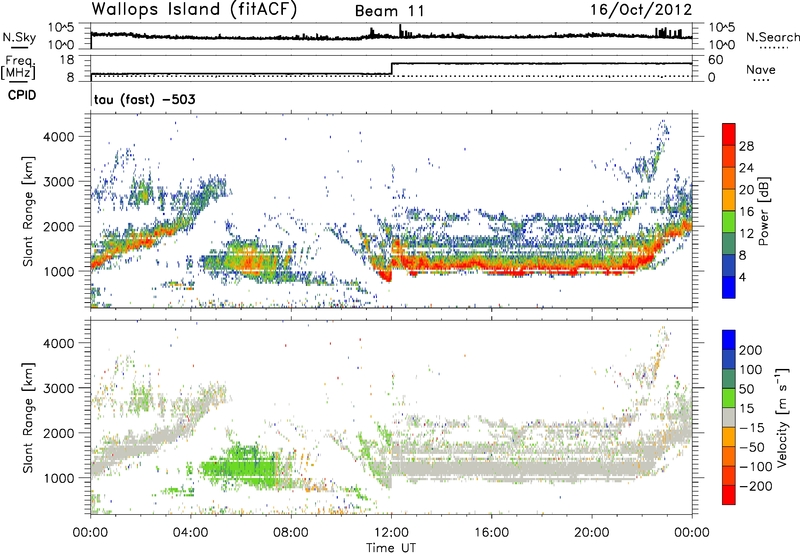Click the 12:00 time tick label
The width and height of the screenshot is (800, 554).
tap(391, 533)
